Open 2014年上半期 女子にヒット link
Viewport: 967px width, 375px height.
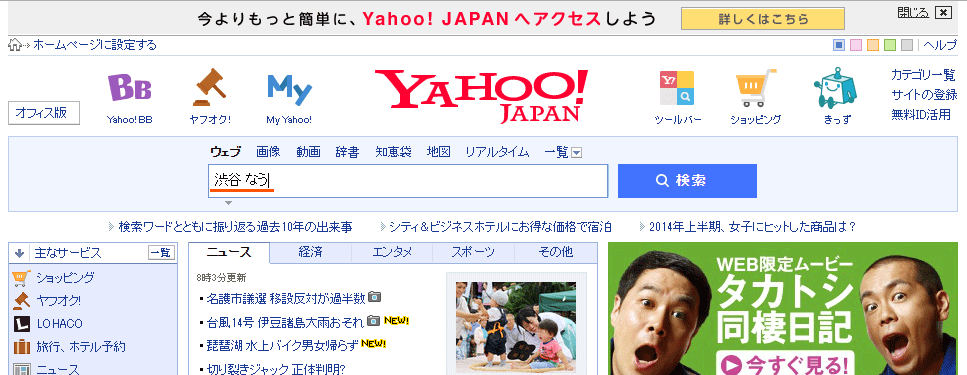[x=752, y=227]
